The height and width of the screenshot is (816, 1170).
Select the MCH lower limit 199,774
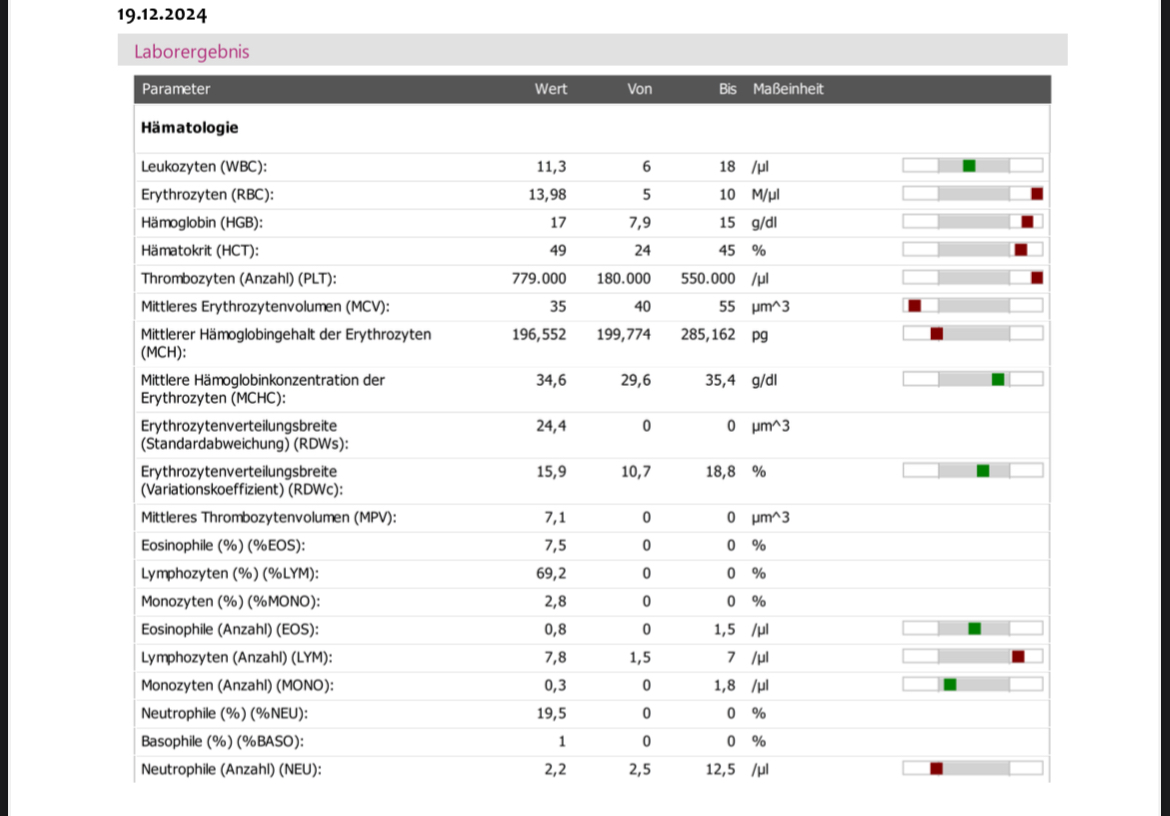(x=624, y=335)
